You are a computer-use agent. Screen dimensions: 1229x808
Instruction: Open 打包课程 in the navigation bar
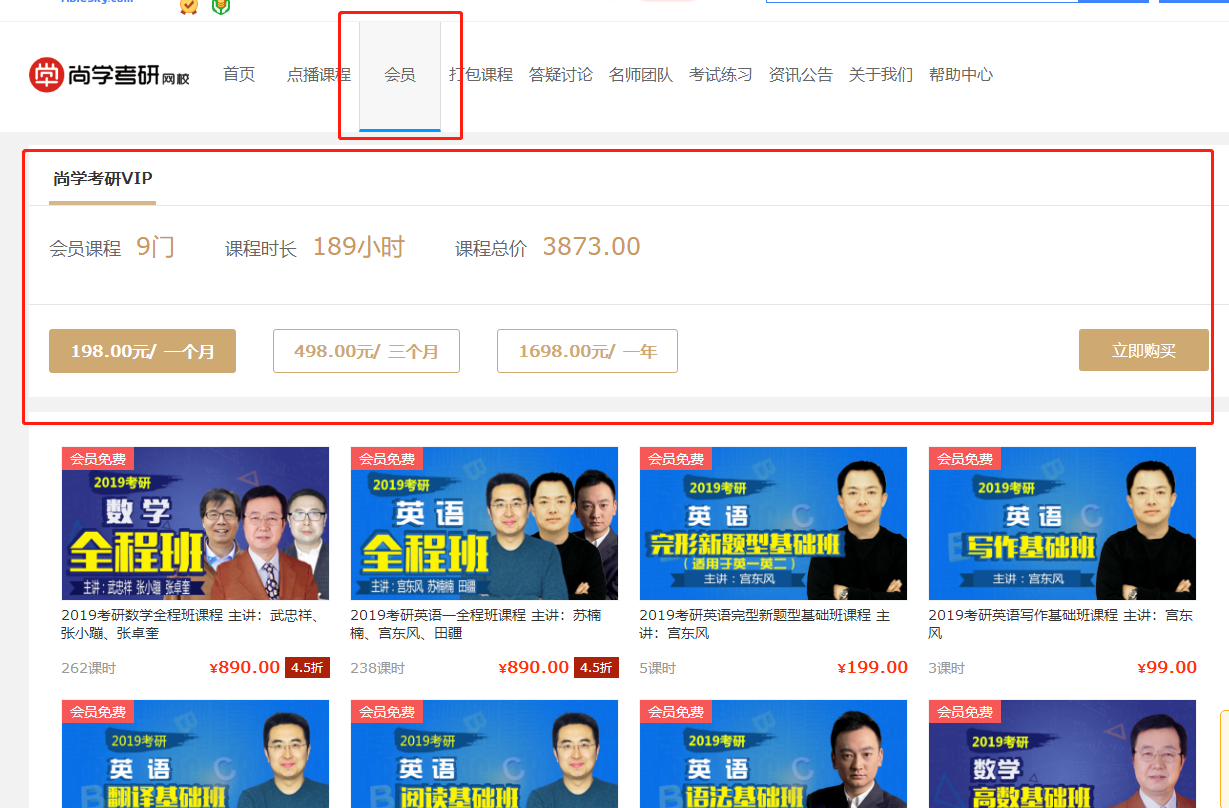481,75
